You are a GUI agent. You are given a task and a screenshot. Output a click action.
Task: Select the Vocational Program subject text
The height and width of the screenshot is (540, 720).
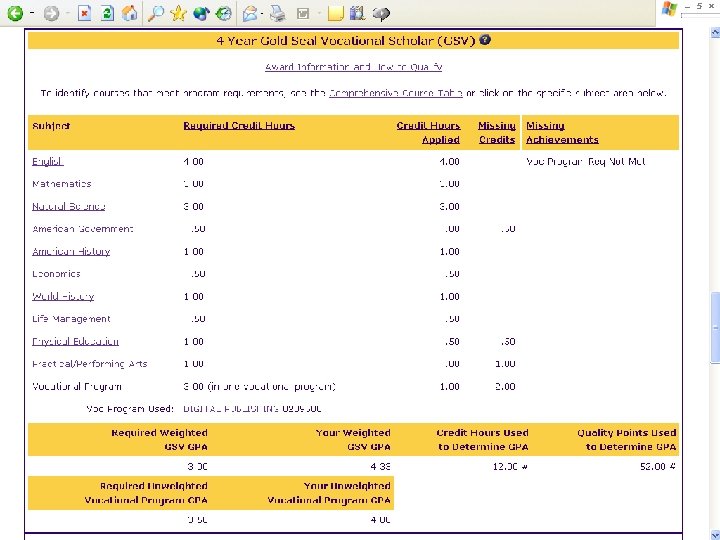tap(77, 386)
